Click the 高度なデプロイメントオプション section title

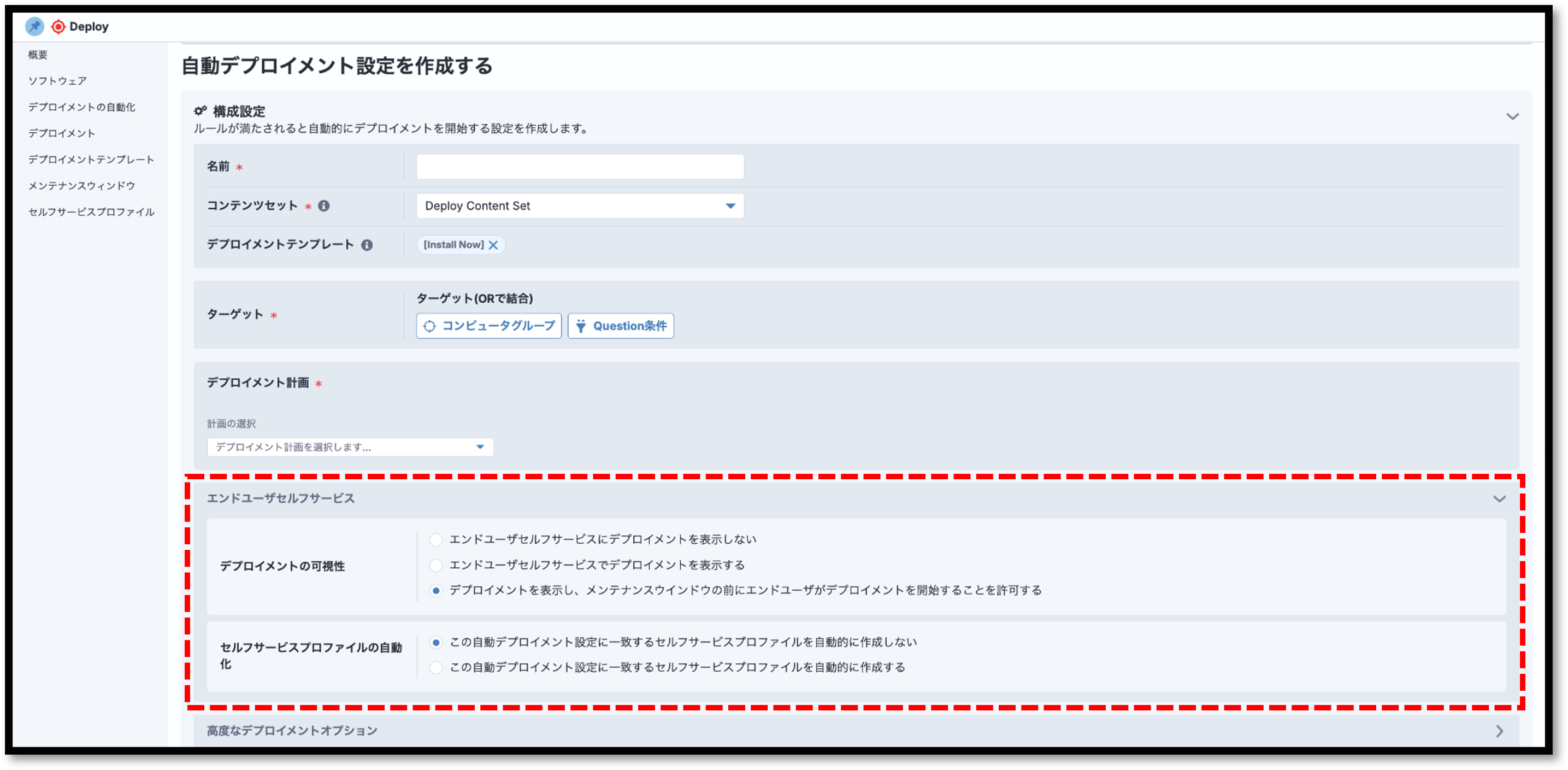pos(292,731)
